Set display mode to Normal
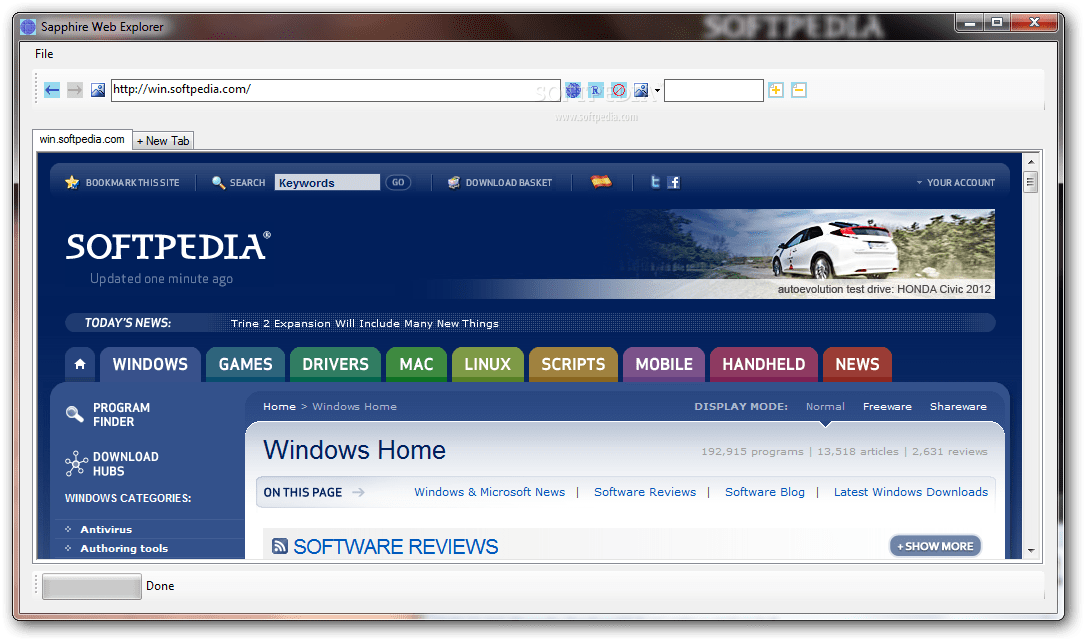 tap(825, 406)
